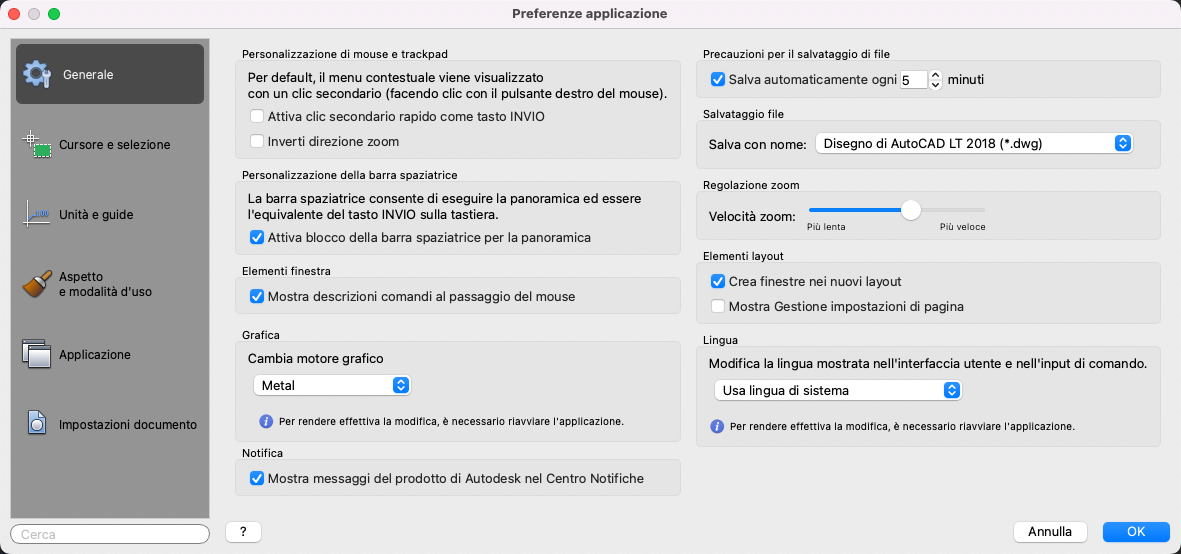The image size is (1181, 554).
Task: Open the Usa lingua di sistema dropdown
Action: coord(837,390)
